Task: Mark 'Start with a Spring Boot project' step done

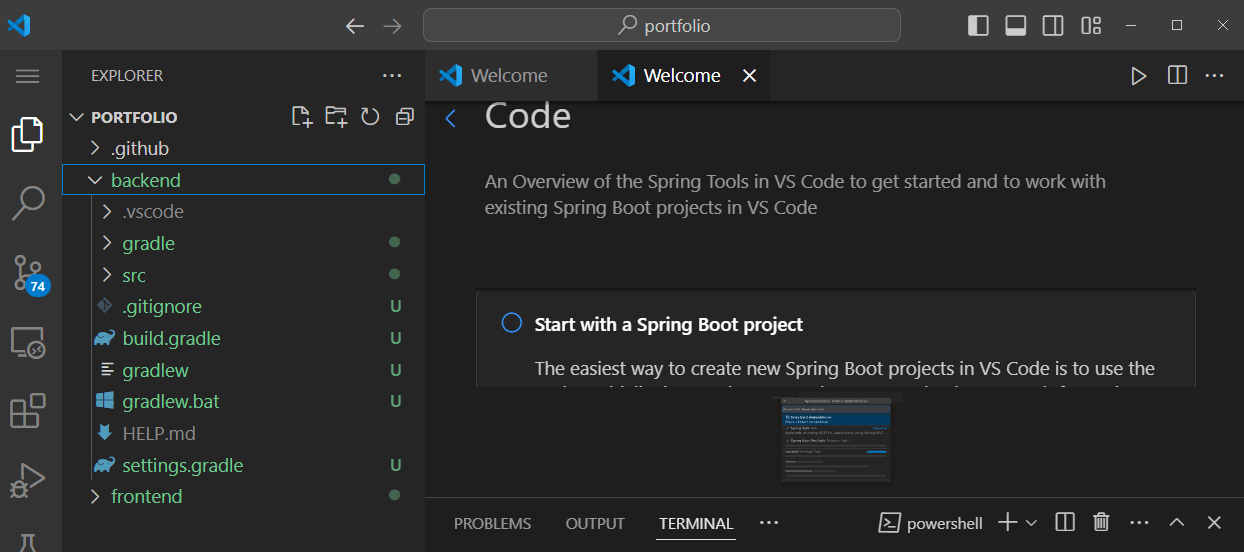Action: click(512, 324)
